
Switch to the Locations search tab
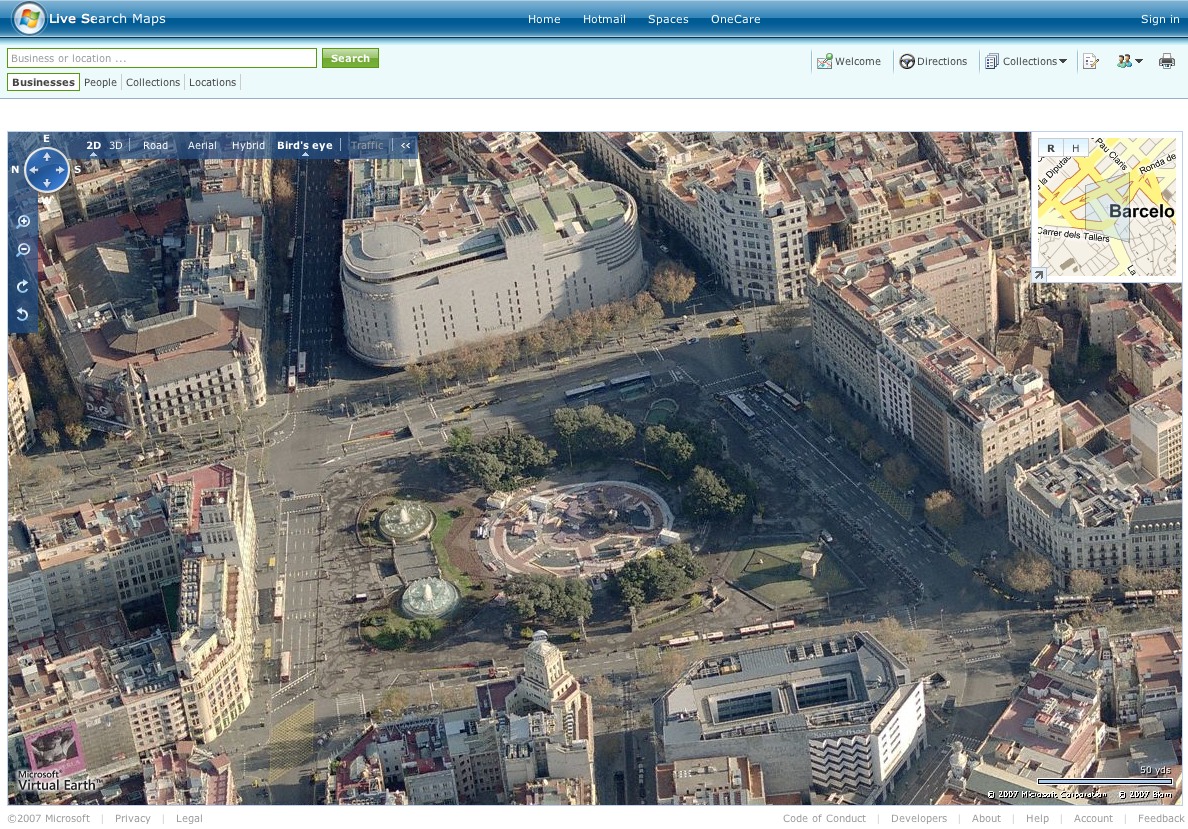212,83
